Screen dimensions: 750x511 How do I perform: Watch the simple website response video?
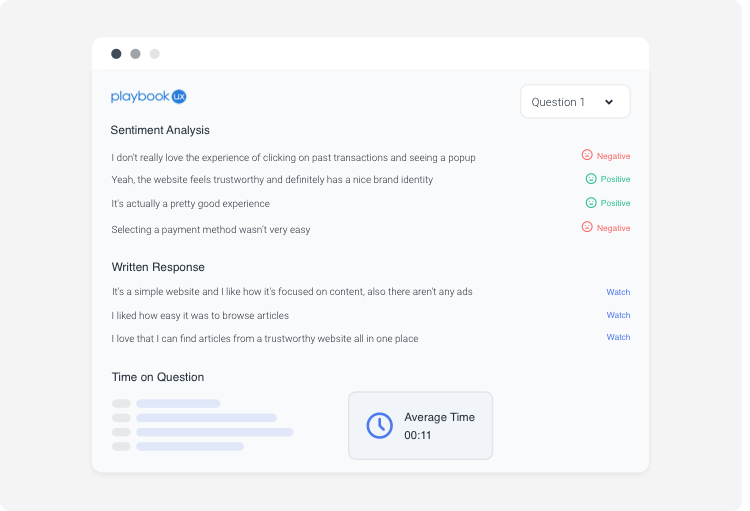coord(618,292)
